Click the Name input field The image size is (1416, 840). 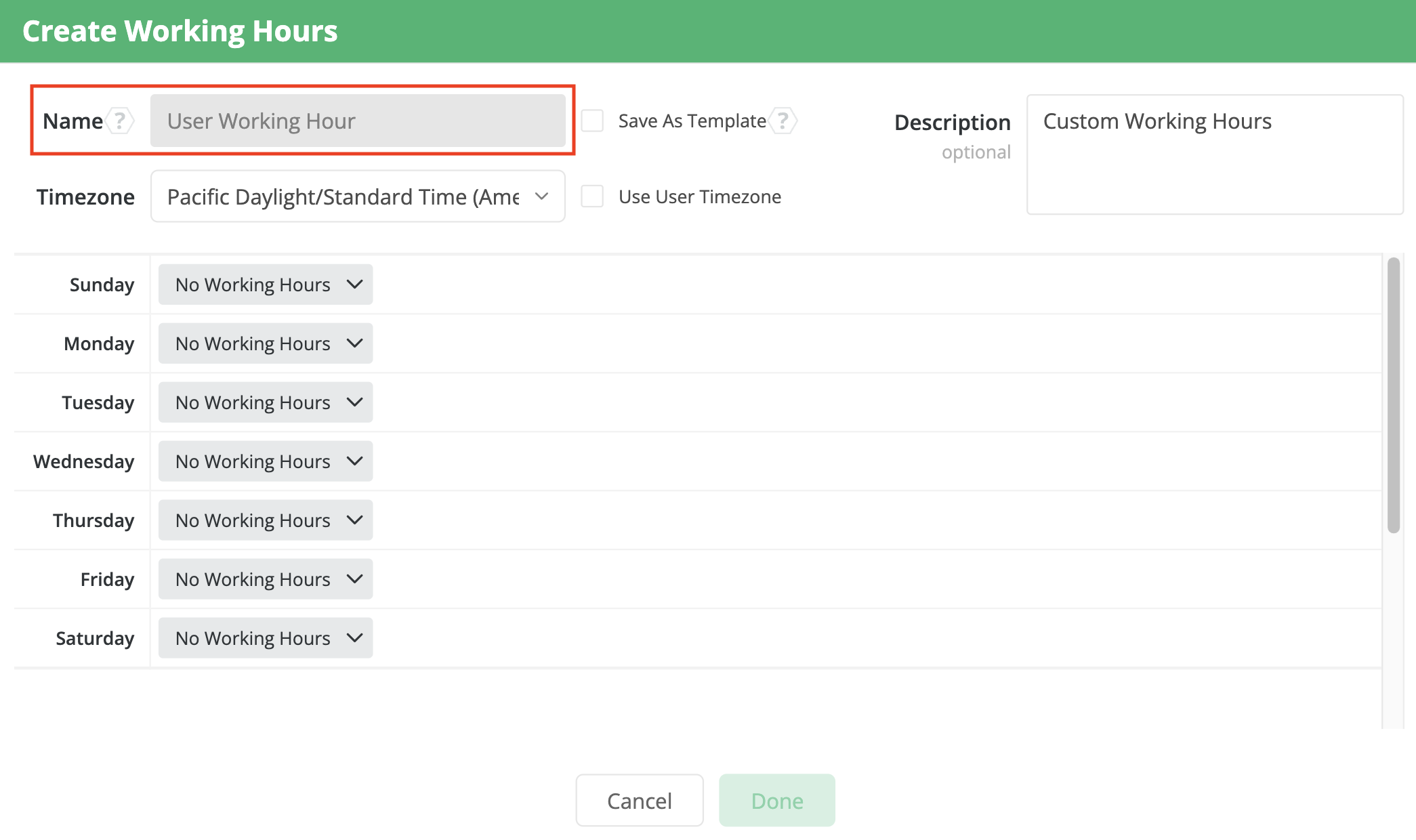(x=357, y=121)
